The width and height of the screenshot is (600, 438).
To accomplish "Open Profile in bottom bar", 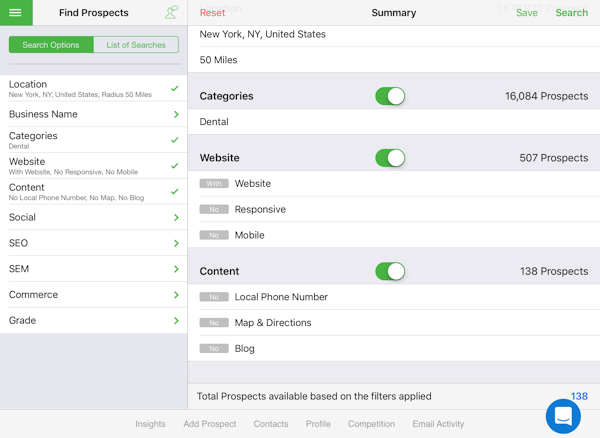I will (x=318, y=424).
